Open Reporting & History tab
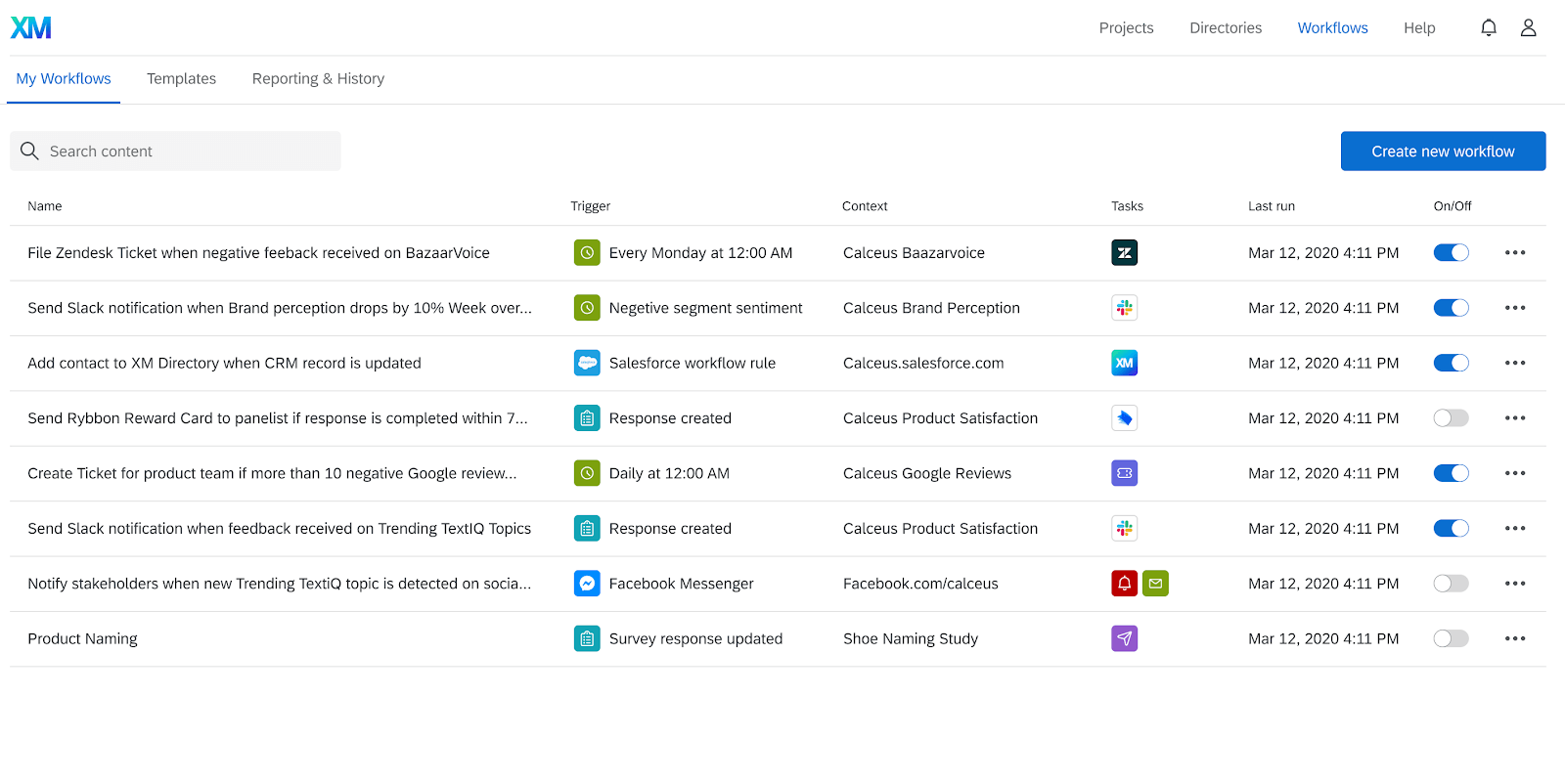This screenshot has width=1565, height=784. 318,79
